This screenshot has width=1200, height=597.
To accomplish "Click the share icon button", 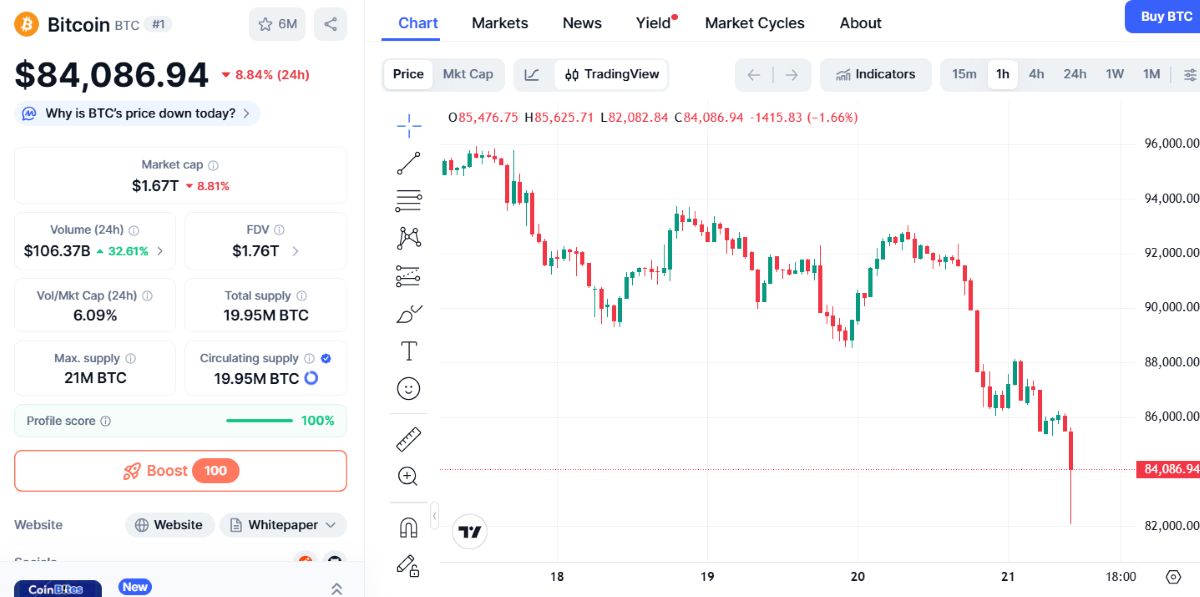I will [330, 24].
